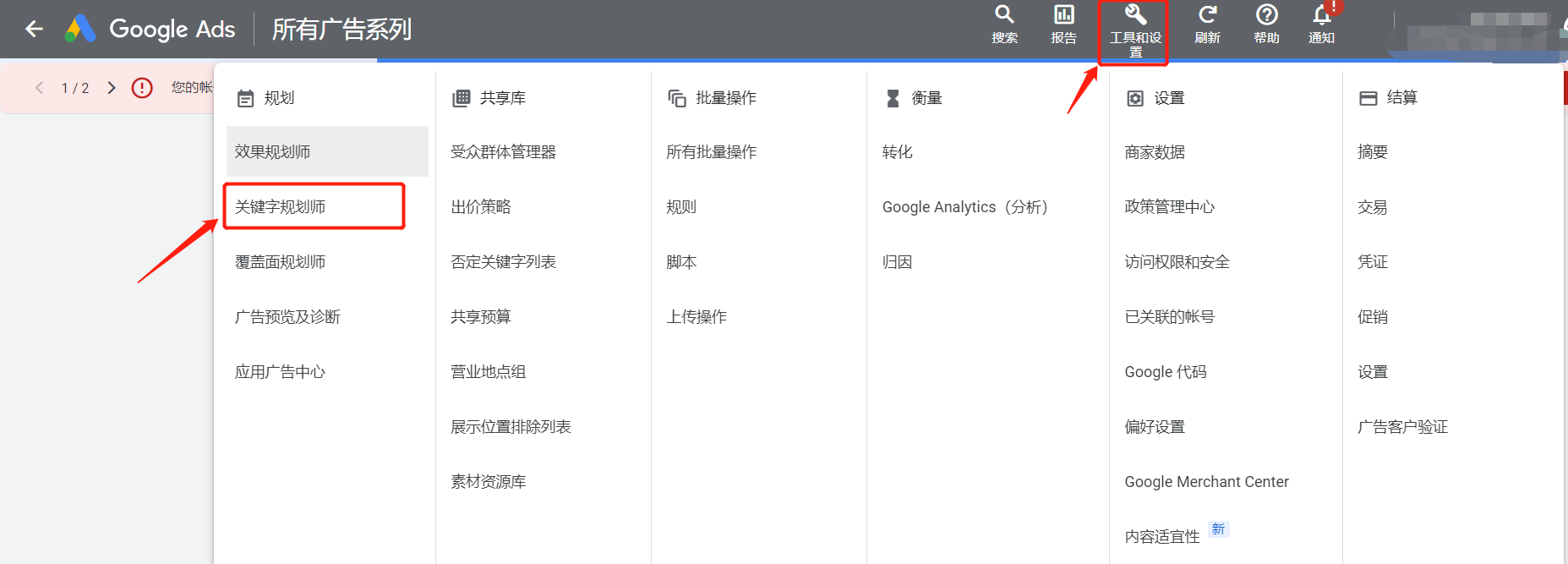Open the 搜索 search tool
Viewport: 1568px width, 564px height.
1004,25
